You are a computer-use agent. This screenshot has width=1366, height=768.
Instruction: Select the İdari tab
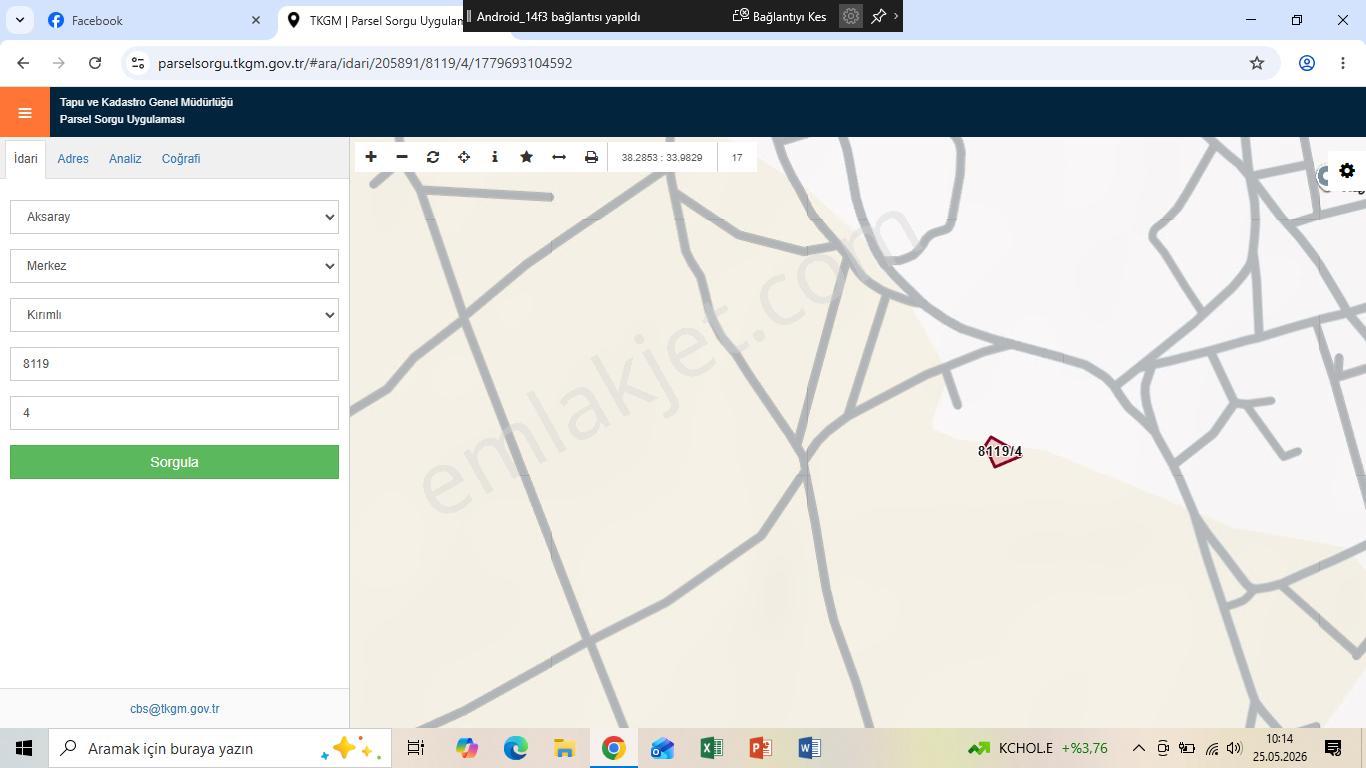tap(25, 159)
